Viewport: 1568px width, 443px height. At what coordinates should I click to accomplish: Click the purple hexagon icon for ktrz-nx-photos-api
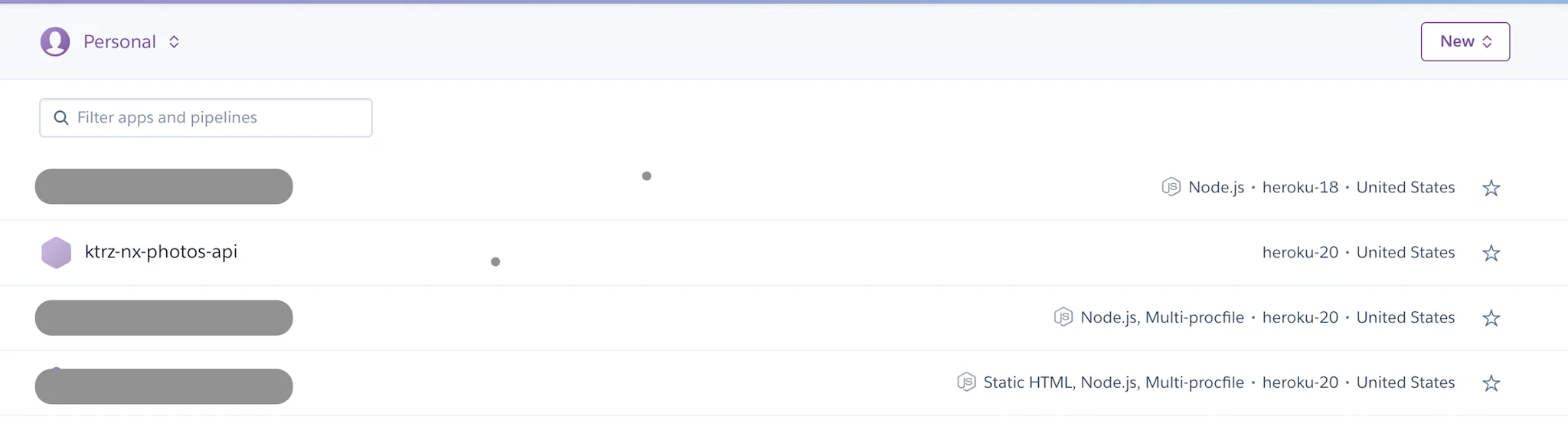pos(56,251)
